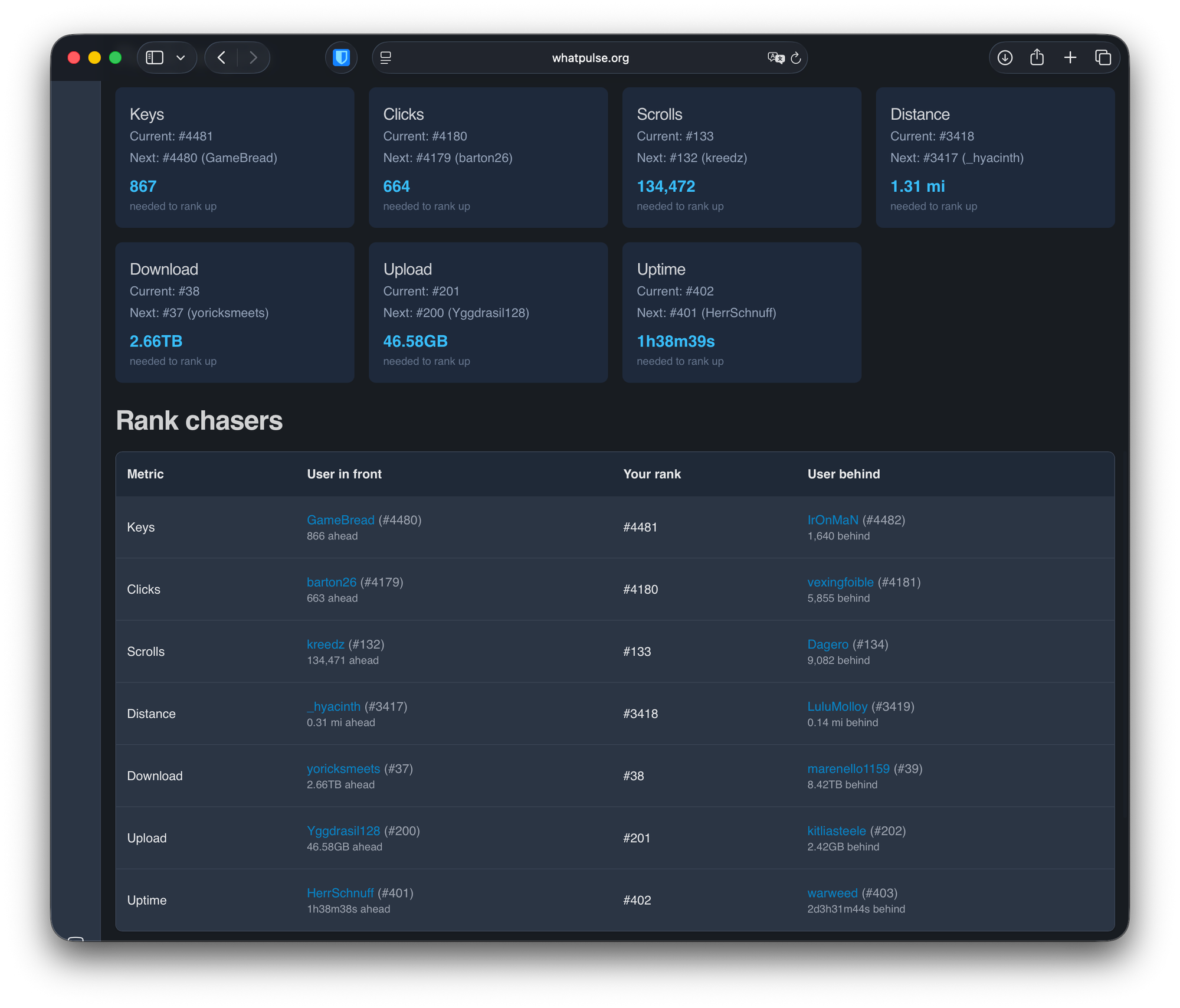This screenshot has width=1180, height=1008.
Task: Select the Uptime rank card
Action: (741, 313)
